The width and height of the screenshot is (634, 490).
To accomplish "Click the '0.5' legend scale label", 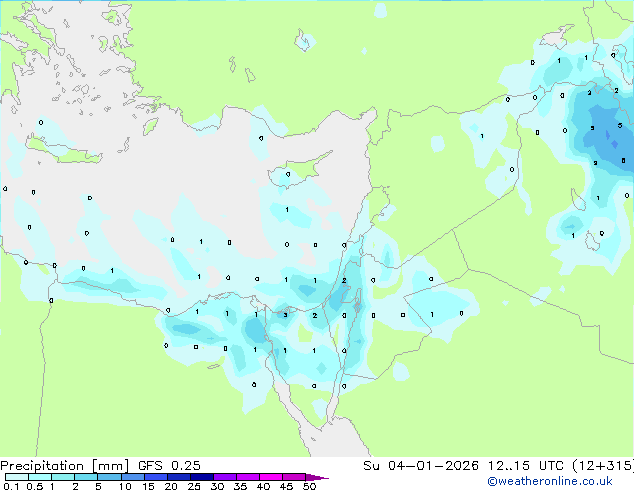I will pyautogui.click(x=35, y=486).
